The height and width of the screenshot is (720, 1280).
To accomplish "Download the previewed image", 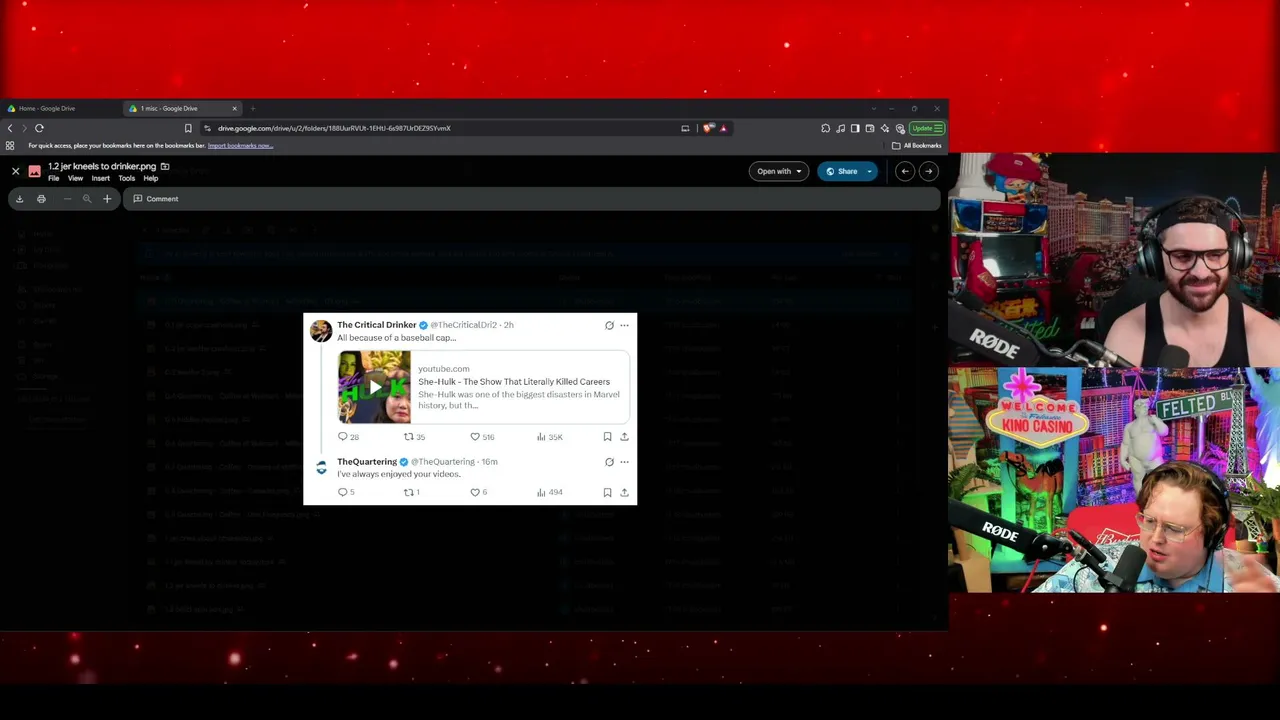I will pos(19,199).
